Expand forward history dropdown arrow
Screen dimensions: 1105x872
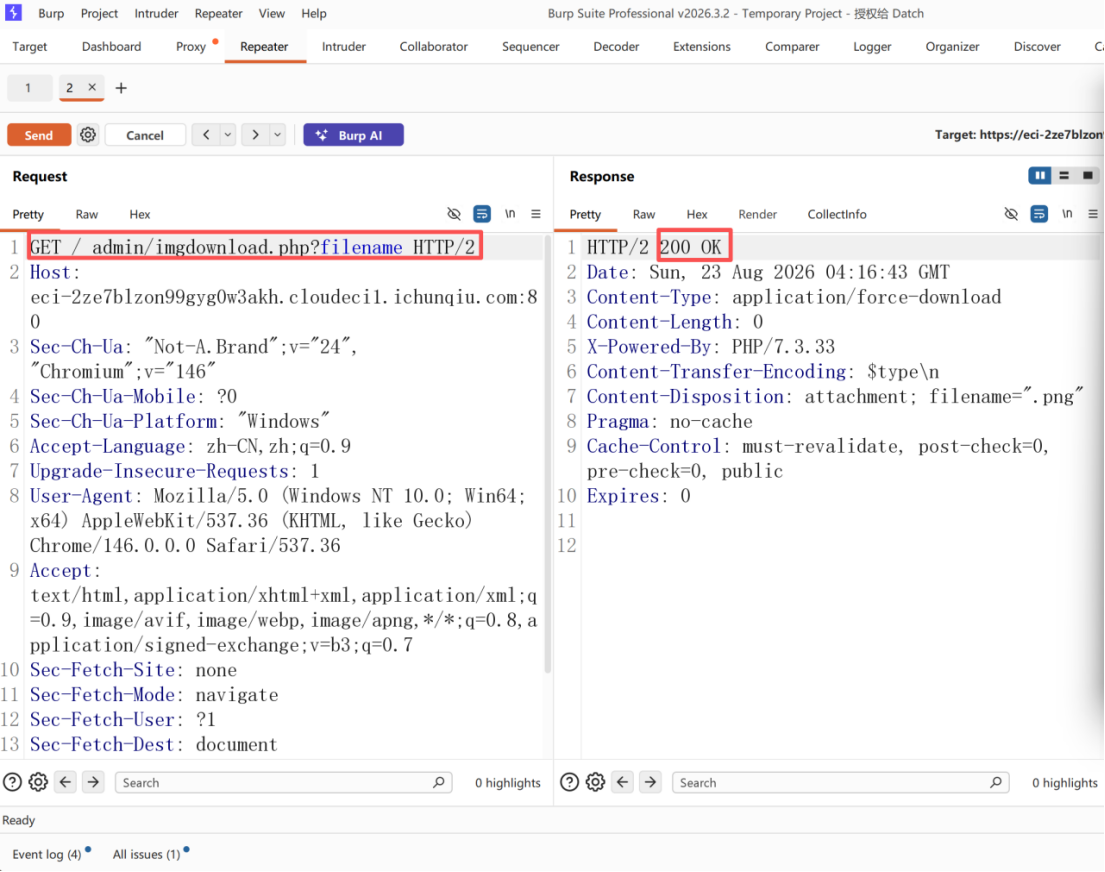point(278,135)
